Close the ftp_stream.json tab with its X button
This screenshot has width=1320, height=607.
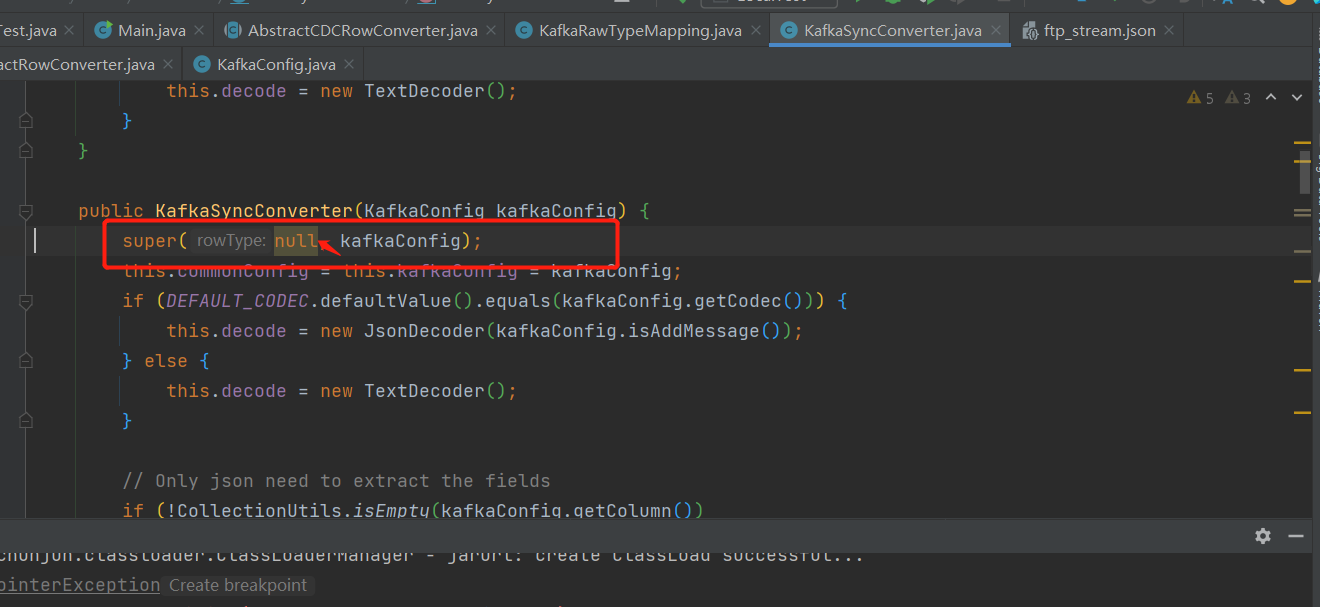[1168, 30]
